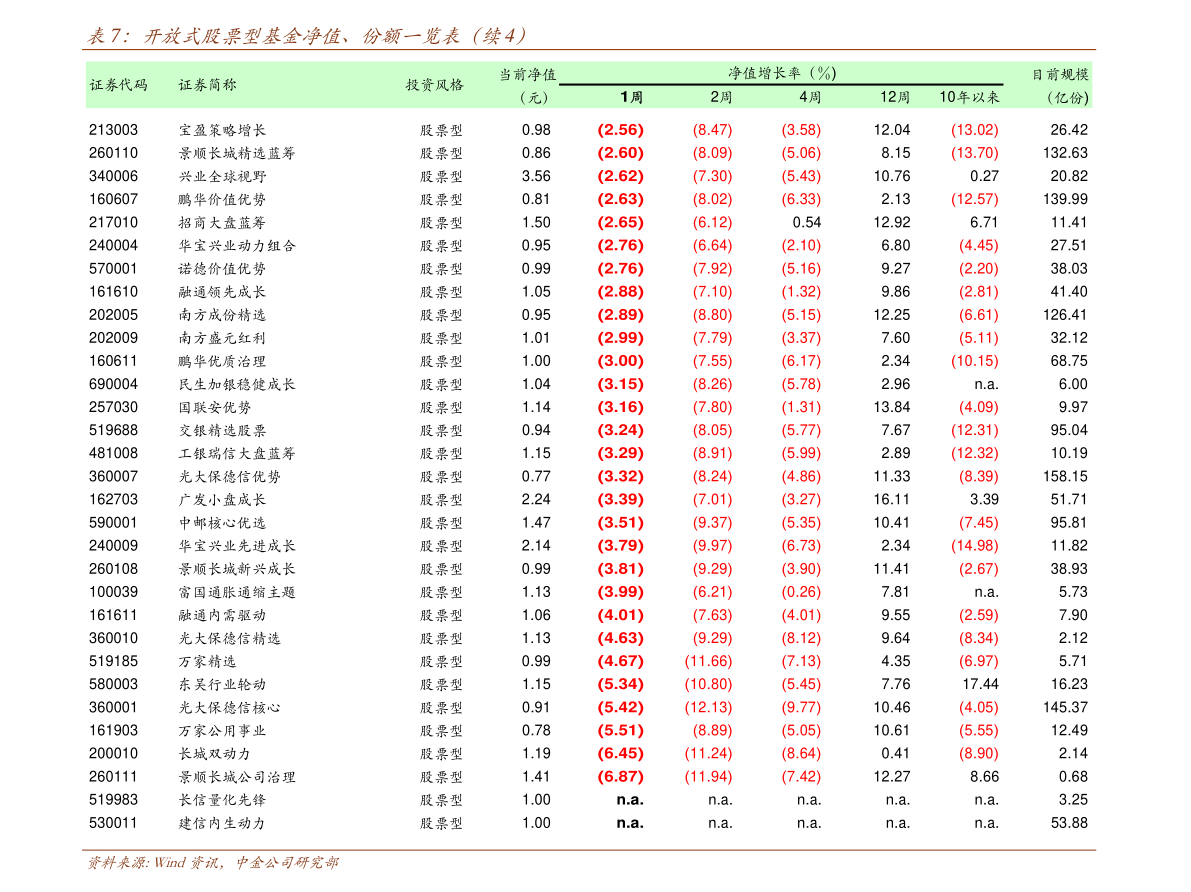
Task: Click fund name 长信量化先锋
Action: 222,800
